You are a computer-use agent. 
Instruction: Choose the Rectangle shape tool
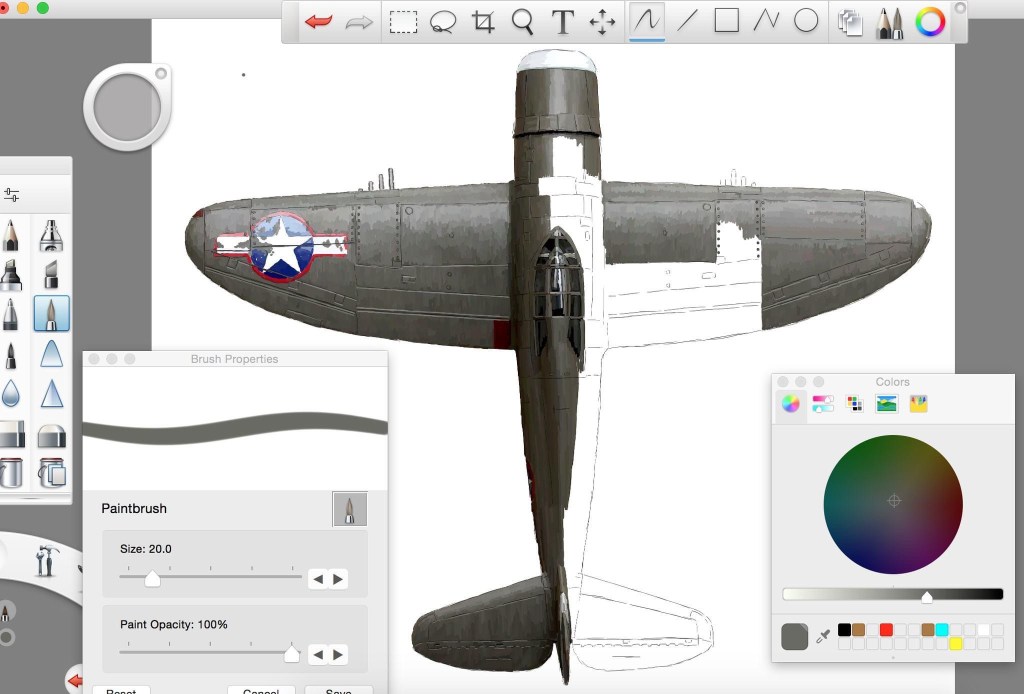[726, 21]
